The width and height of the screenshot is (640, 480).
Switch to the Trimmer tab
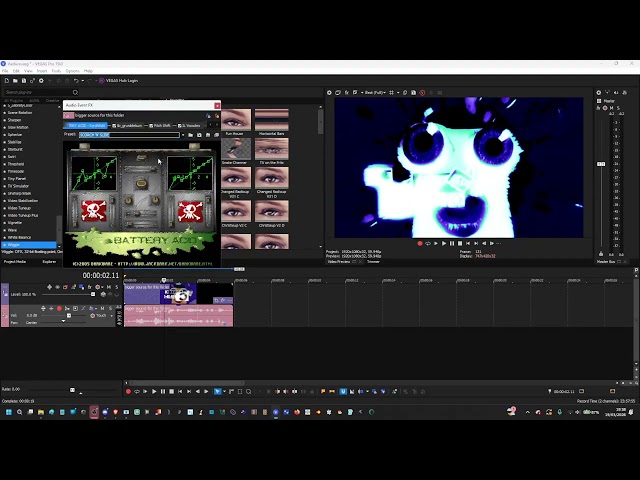point(373,262)
